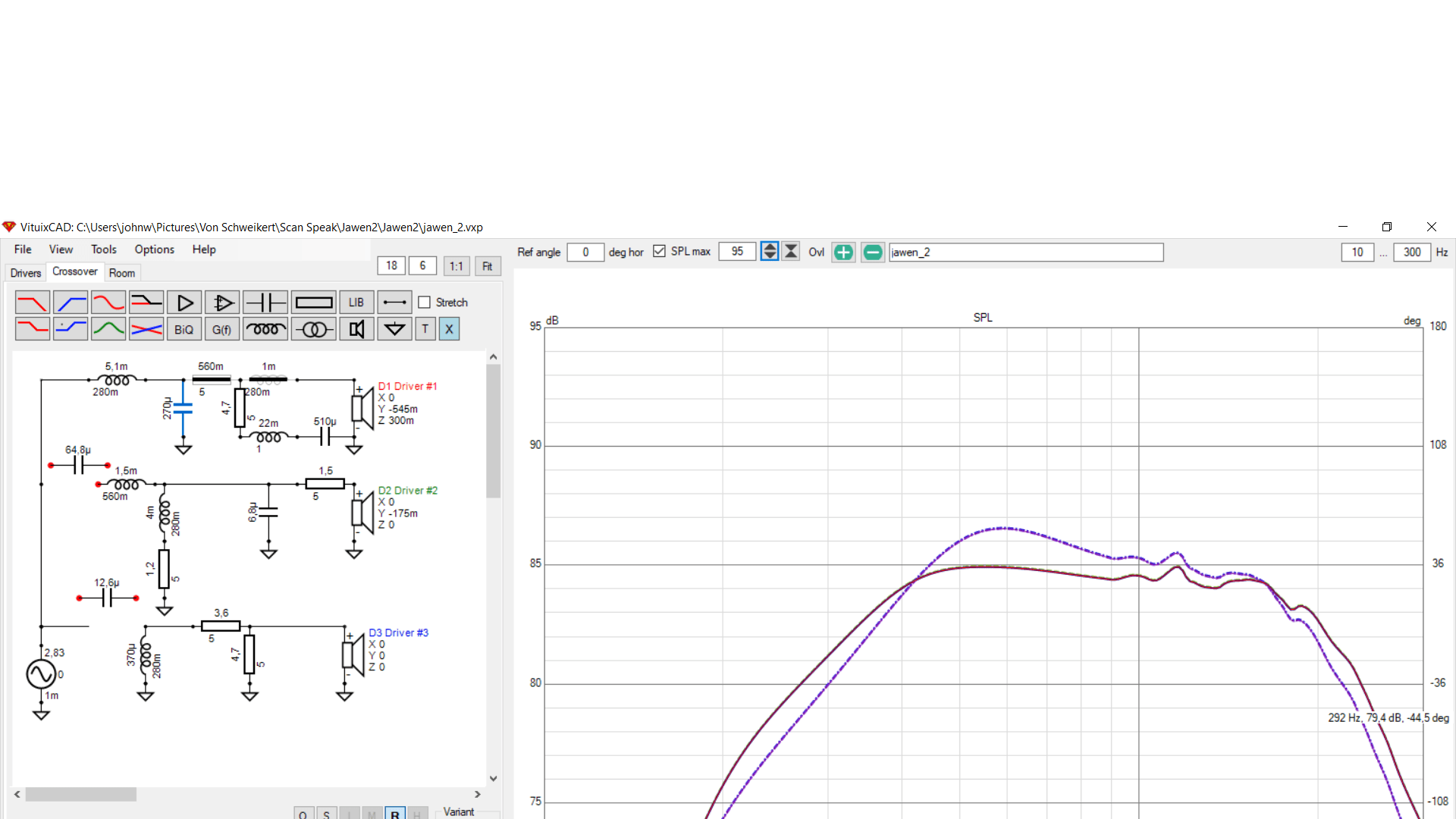
Task: Click the highlighted X toolbar button
Action: click(449, 329)
